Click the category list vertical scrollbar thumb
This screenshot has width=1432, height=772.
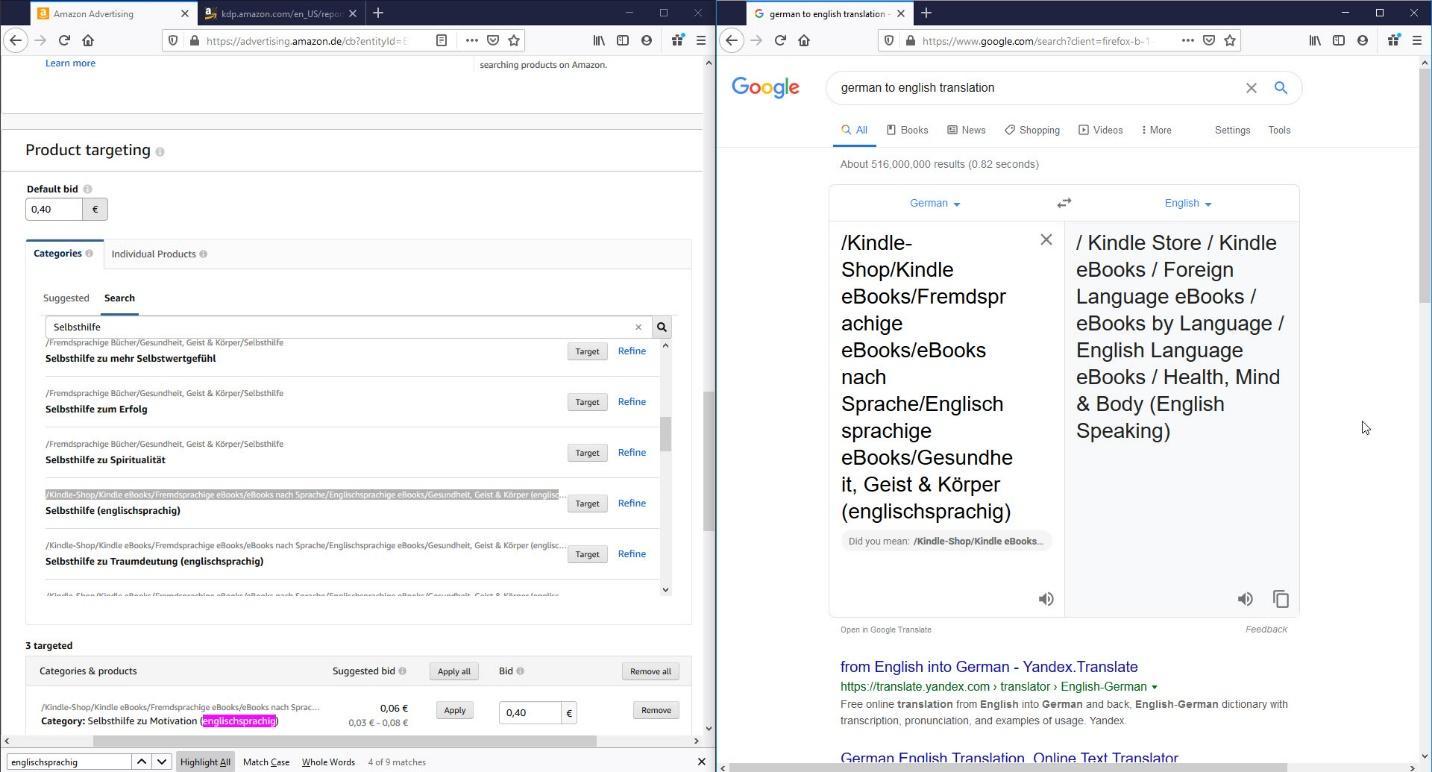click(x=665, y=434)
